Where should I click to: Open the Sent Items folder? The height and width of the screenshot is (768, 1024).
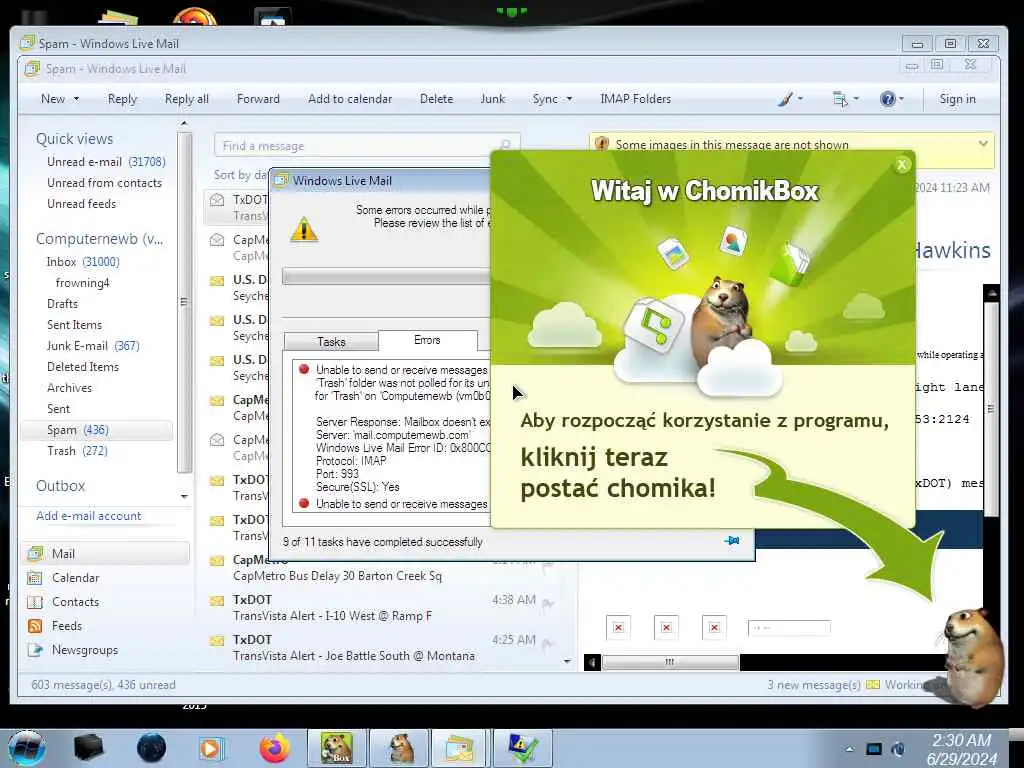[74, 325]
